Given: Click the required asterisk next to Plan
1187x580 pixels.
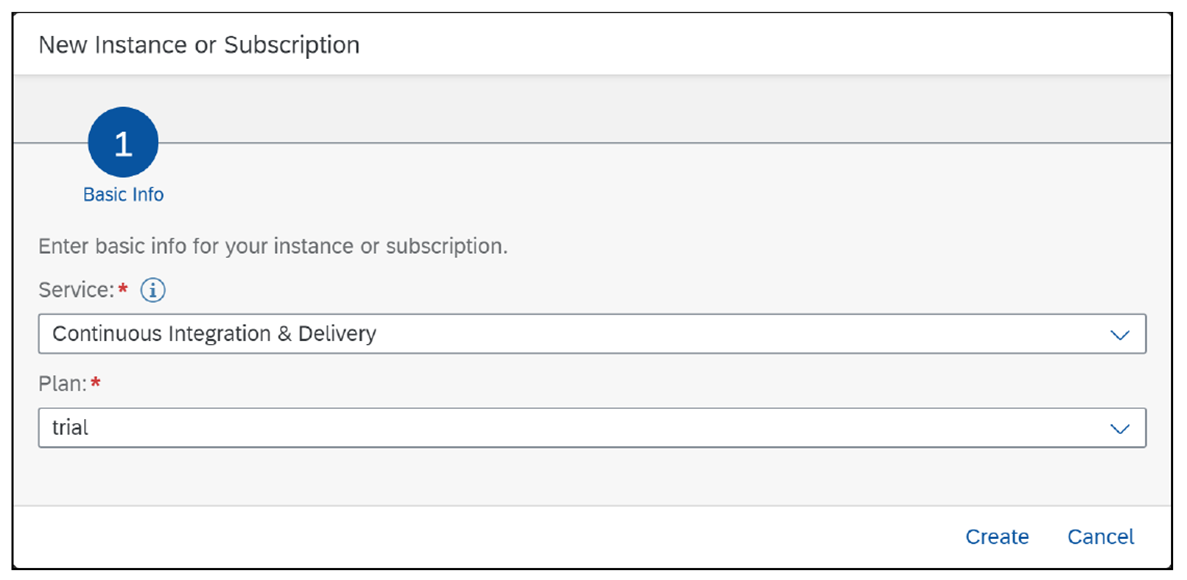Looking at the screenshot, I should coord(96,382).
